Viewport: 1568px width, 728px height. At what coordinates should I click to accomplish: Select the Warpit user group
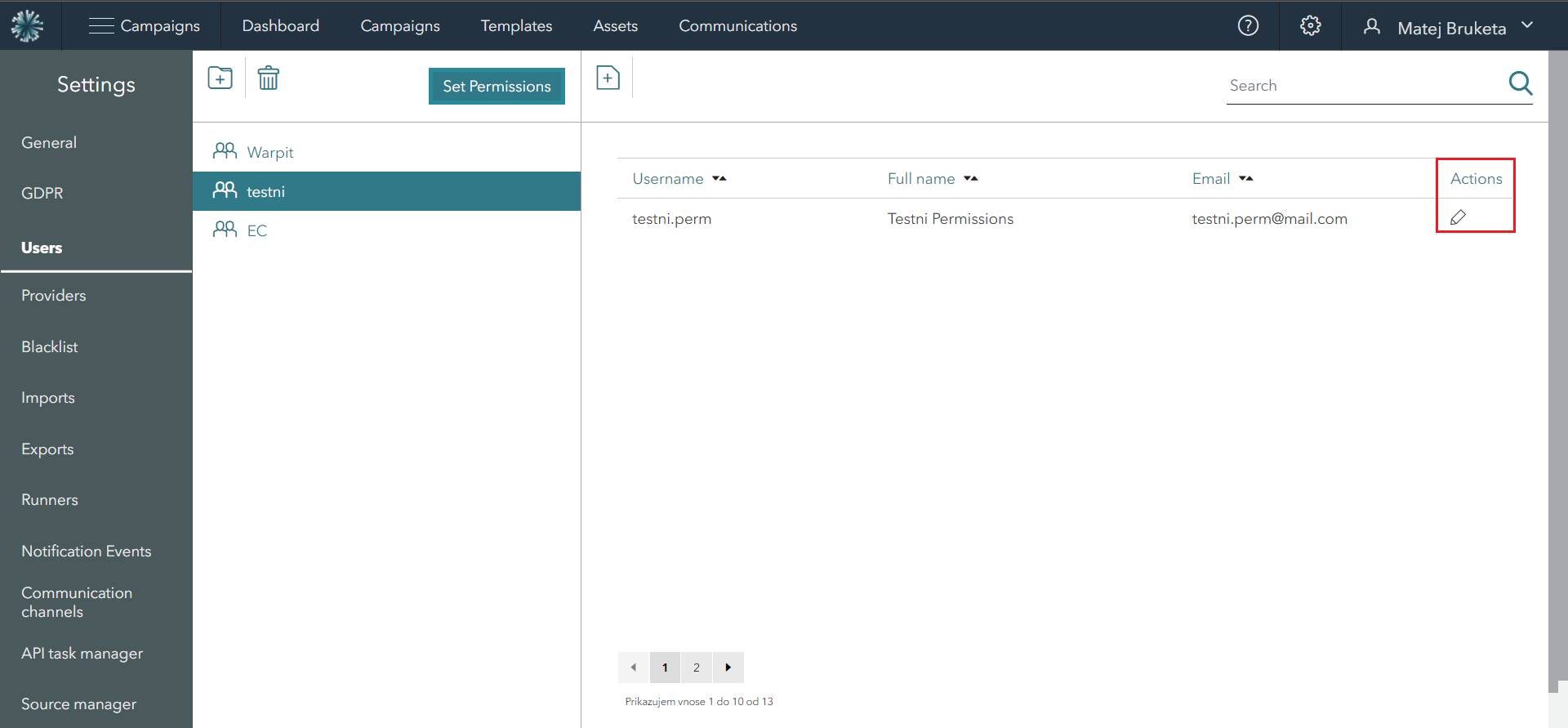(x=270, y=153)
